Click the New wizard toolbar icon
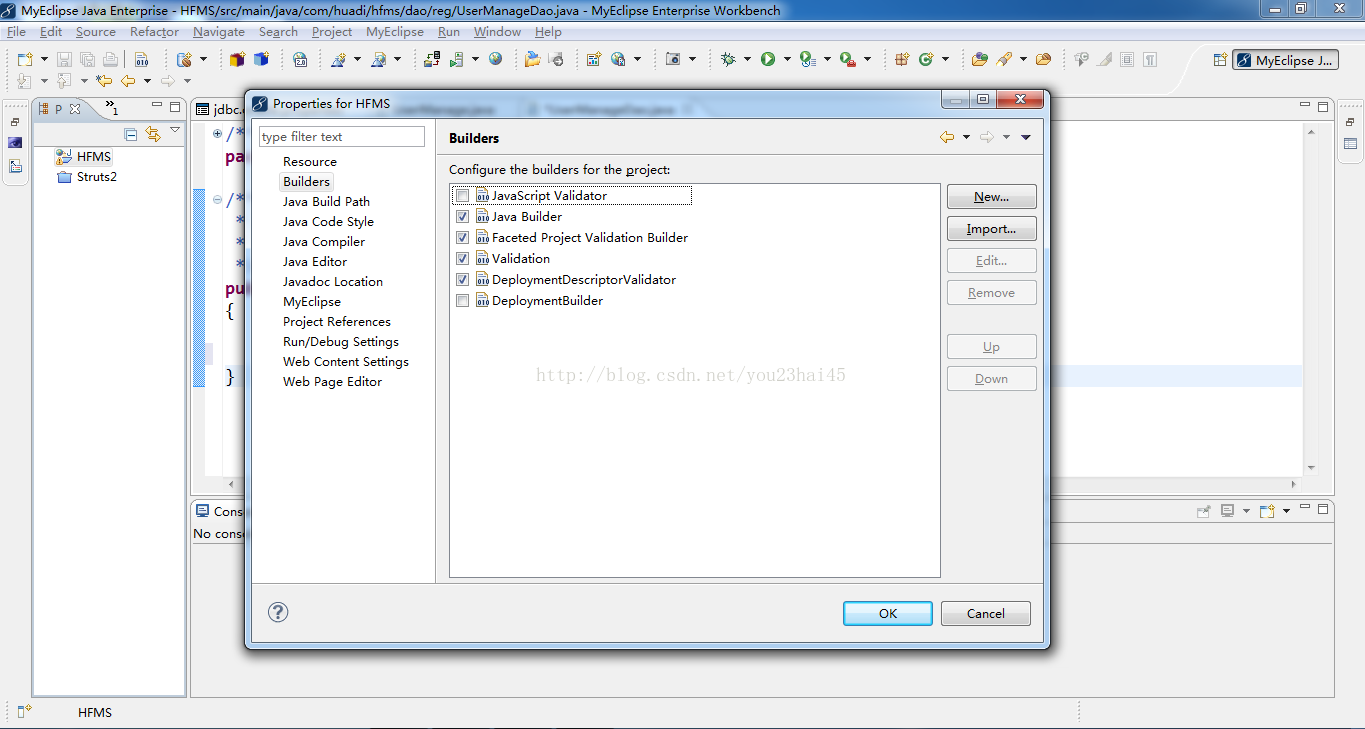This screenshot has width=1365, height=729. 24,60
